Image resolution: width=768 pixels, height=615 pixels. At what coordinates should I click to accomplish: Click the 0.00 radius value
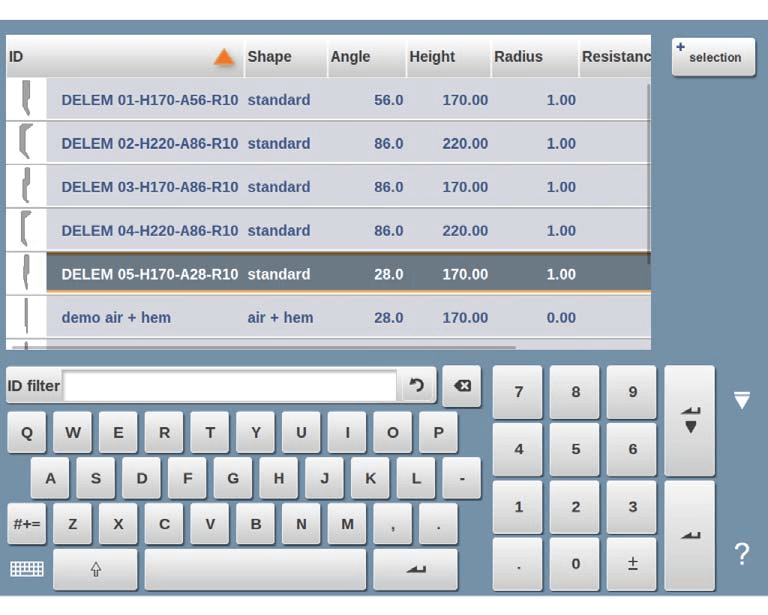(561, 318)
